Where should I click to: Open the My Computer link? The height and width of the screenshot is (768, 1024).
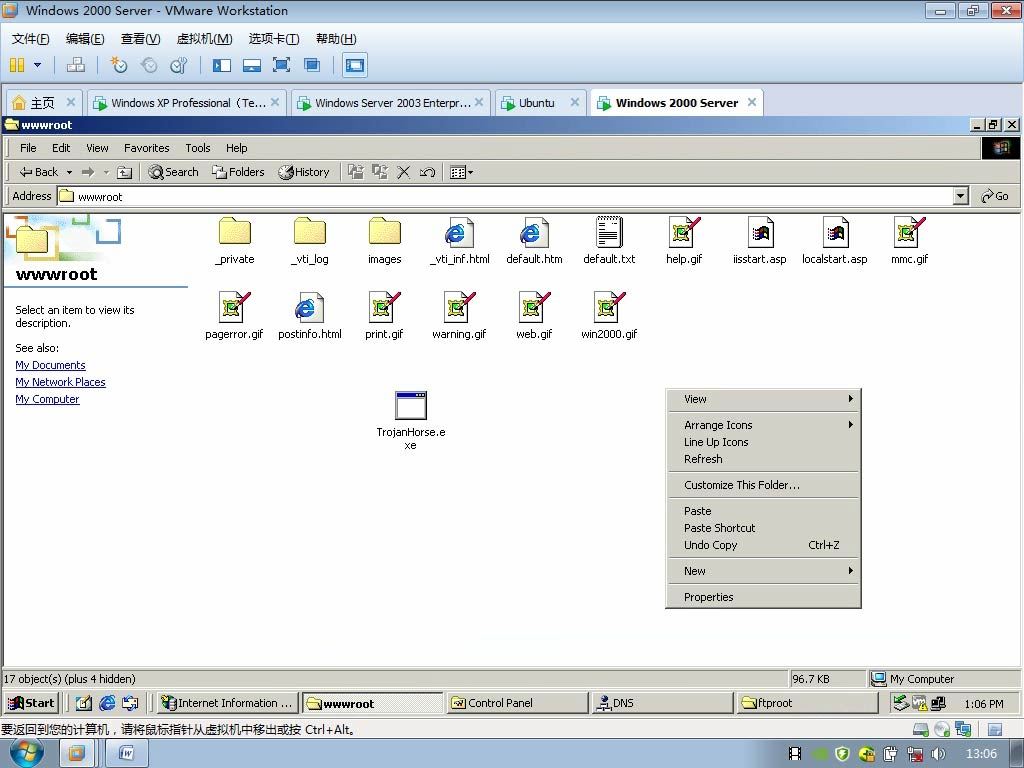click(47, 399)
